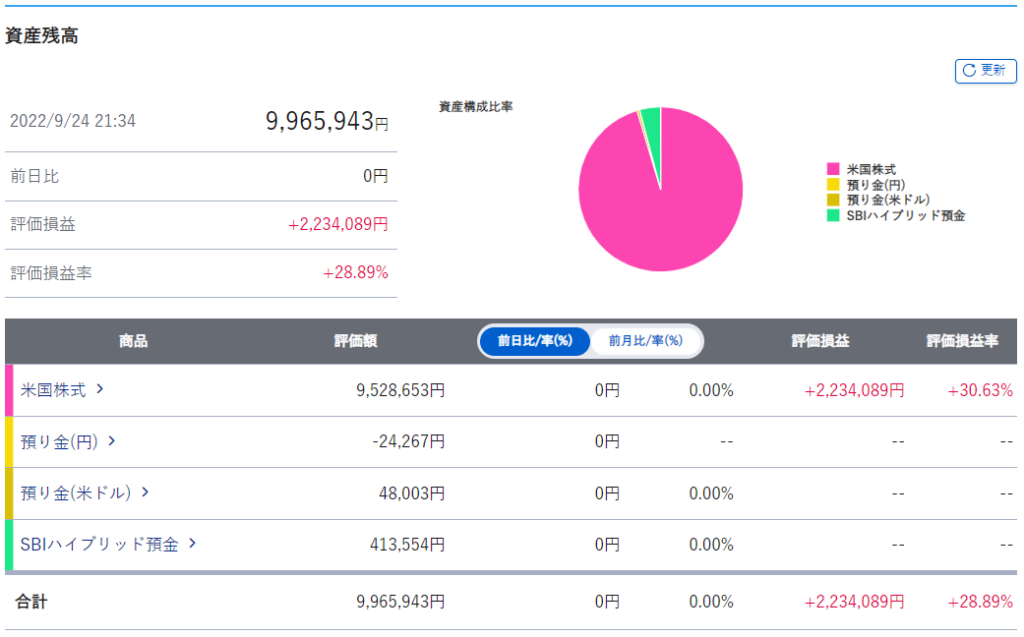Click the pink 米国株式 legend swatch

832,170
